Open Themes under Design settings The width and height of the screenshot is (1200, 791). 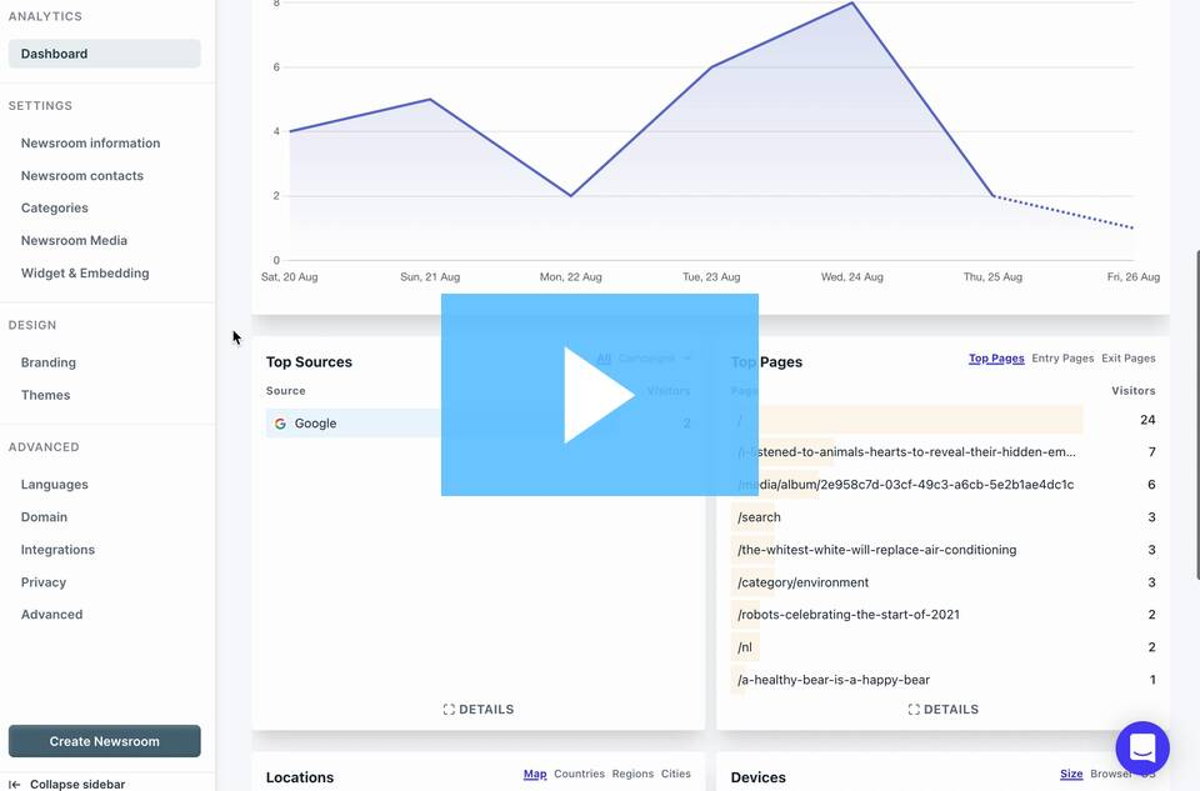tap(45, 395)
